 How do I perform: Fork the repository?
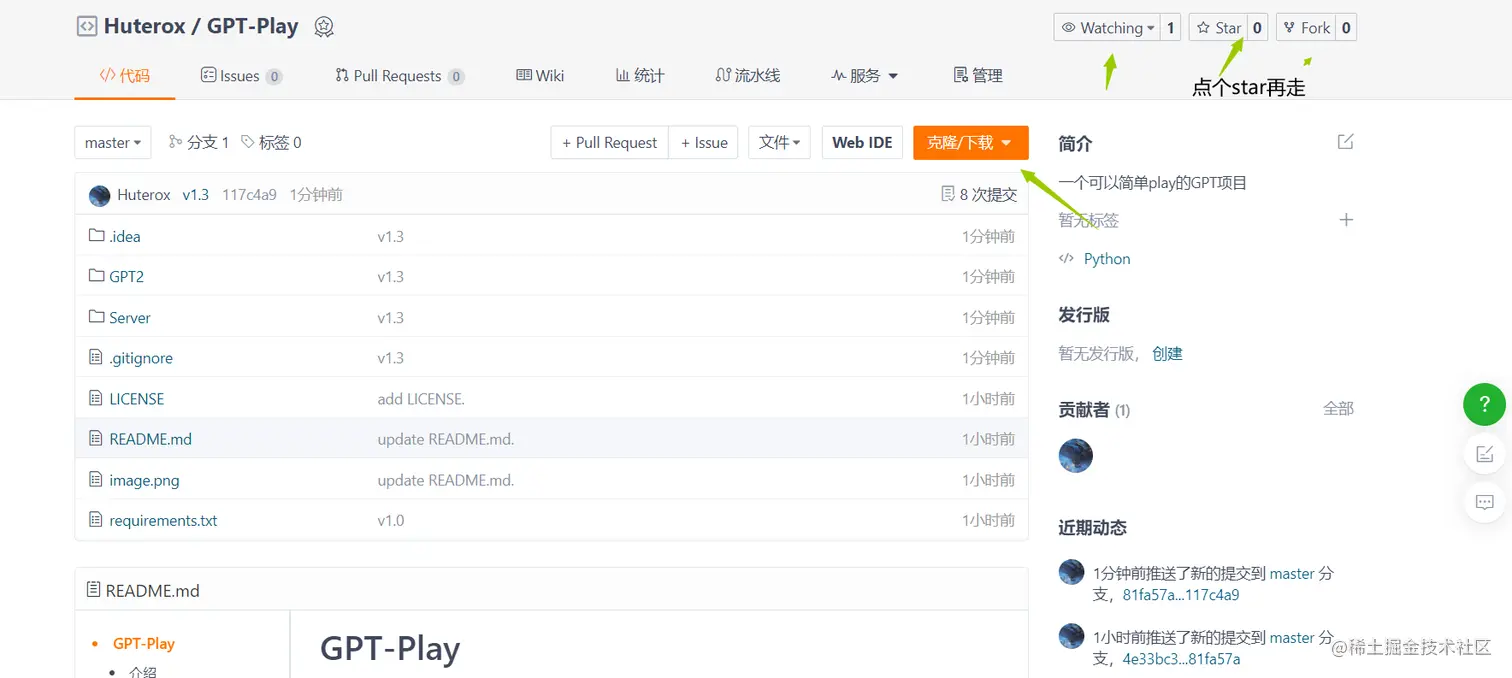point(1306,28)
